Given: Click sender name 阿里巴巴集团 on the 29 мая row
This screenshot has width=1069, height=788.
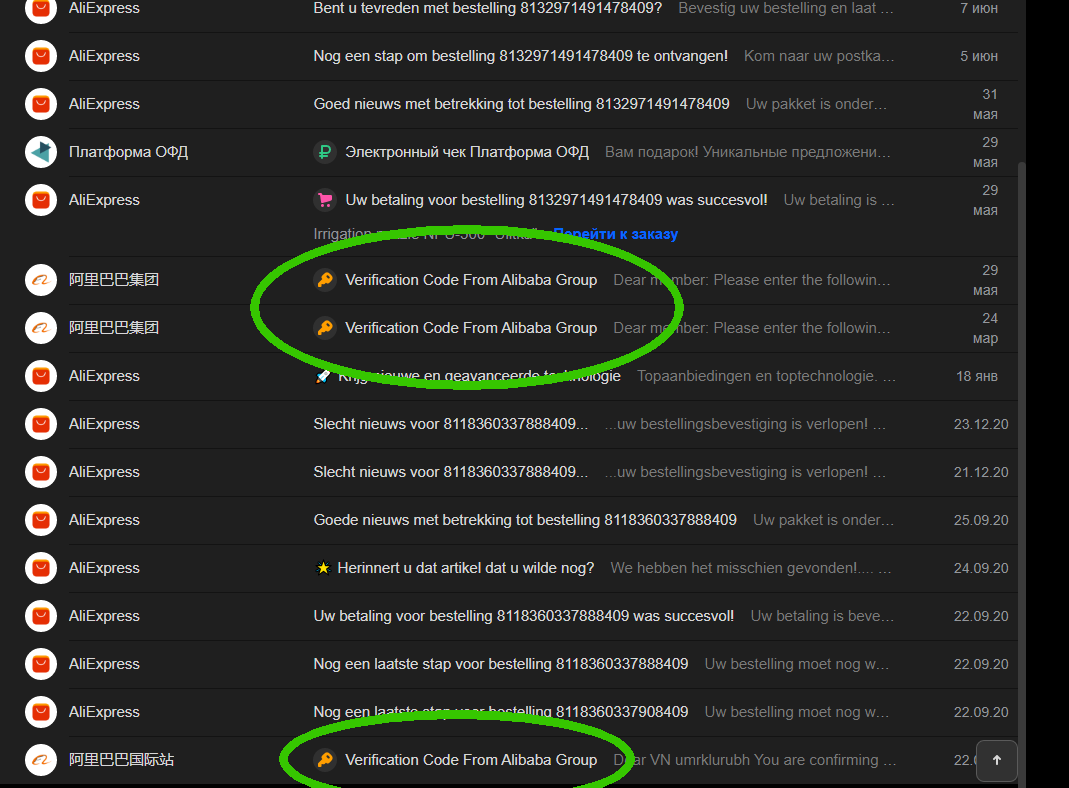Looking at the screenshot, I should pyautogui.click(x=114, y=279).
